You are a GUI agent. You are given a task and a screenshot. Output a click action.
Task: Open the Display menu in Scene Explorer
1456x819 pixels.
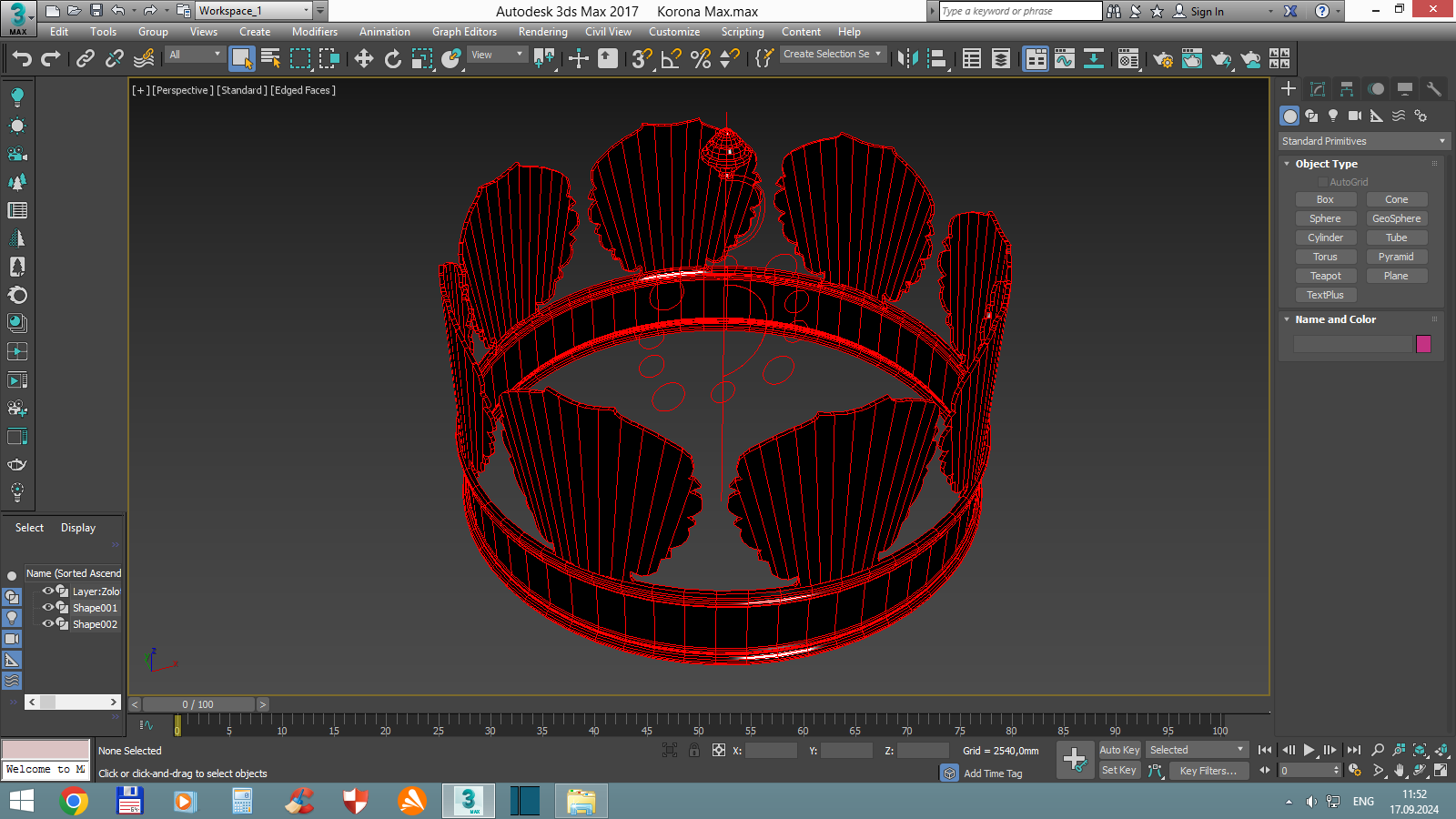78,528
